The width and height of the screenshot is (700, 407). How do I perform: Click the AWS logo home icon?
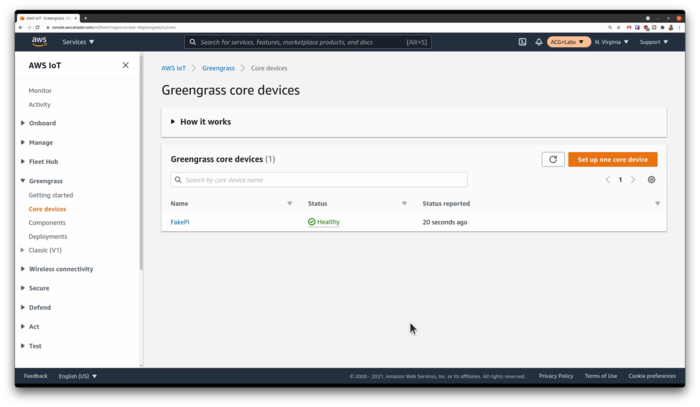(x=39, y=42)
